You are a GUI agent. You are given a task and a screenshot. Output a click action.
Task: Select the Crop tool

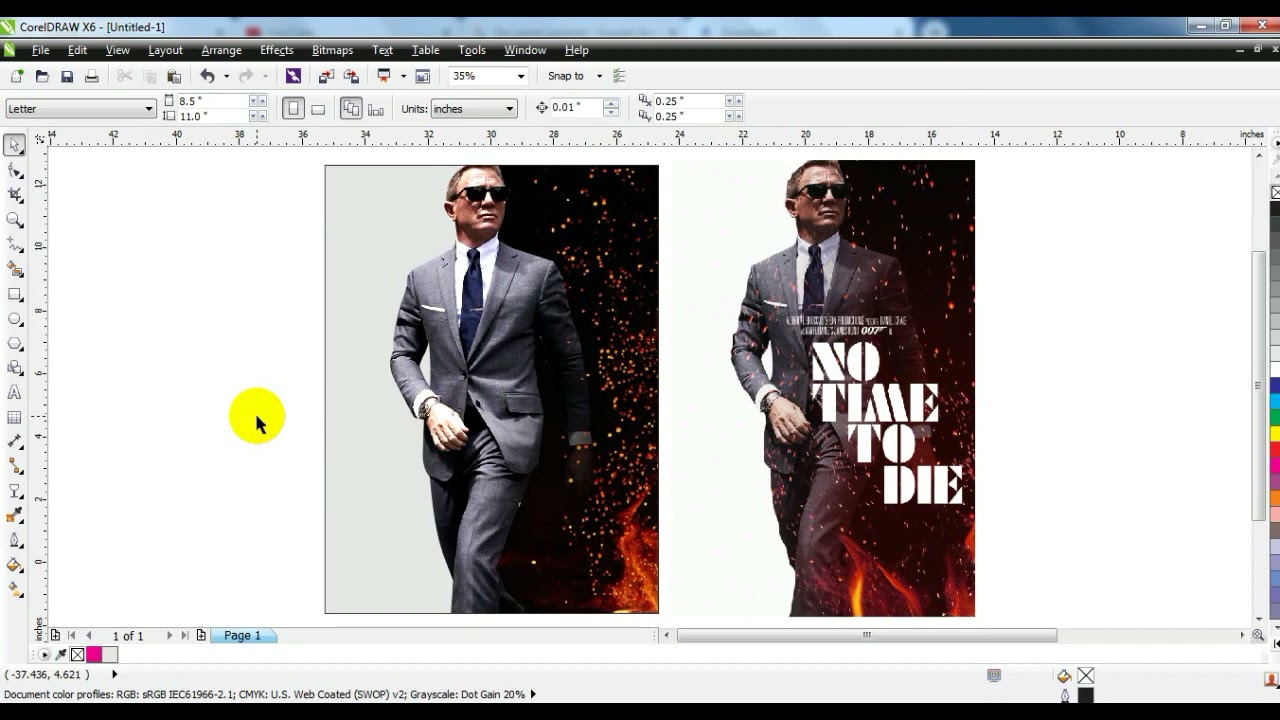[x=15, y=195]
